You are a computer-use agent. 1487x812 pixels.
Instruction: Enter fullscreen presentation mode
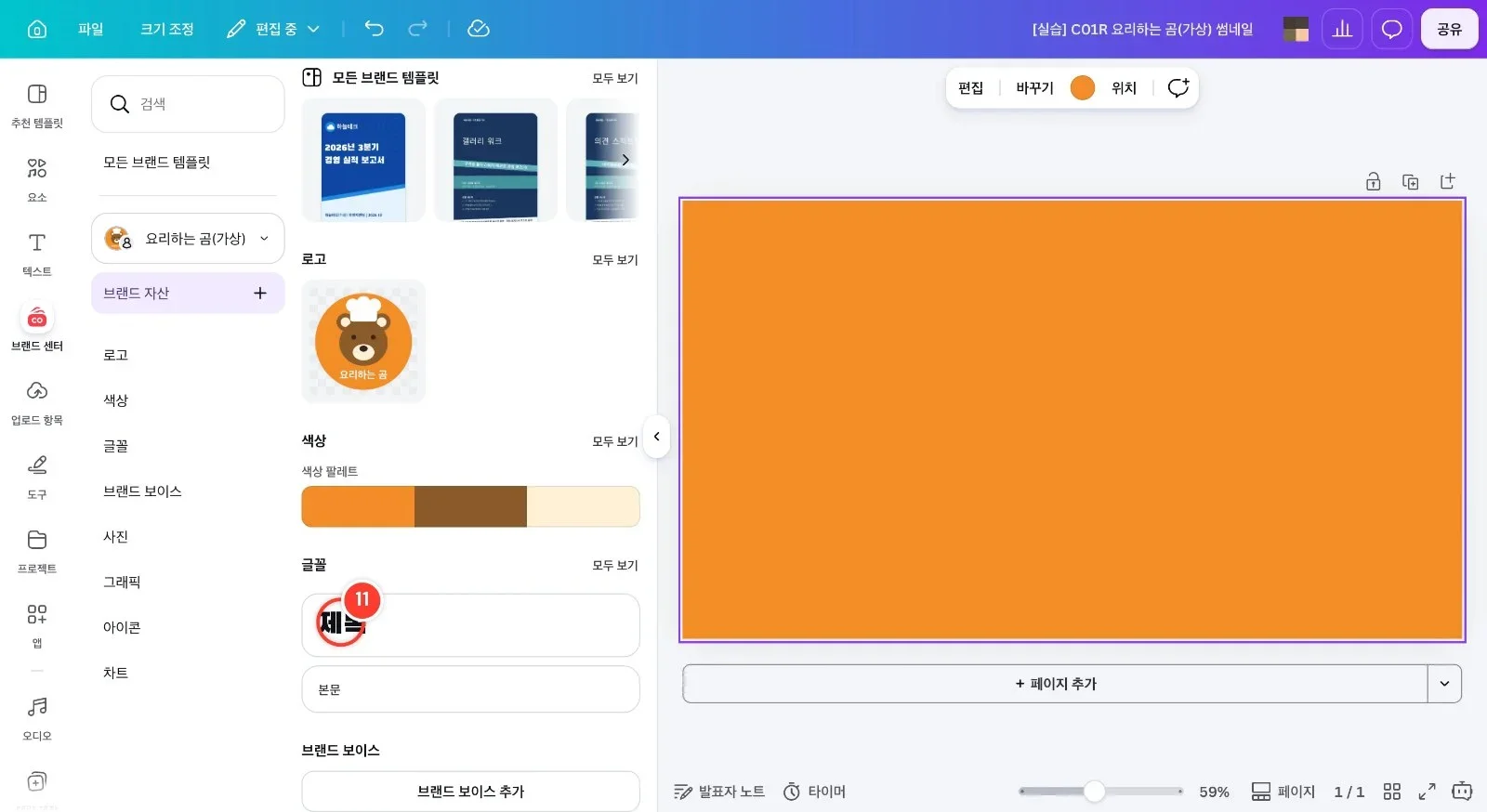(1427, 792)
